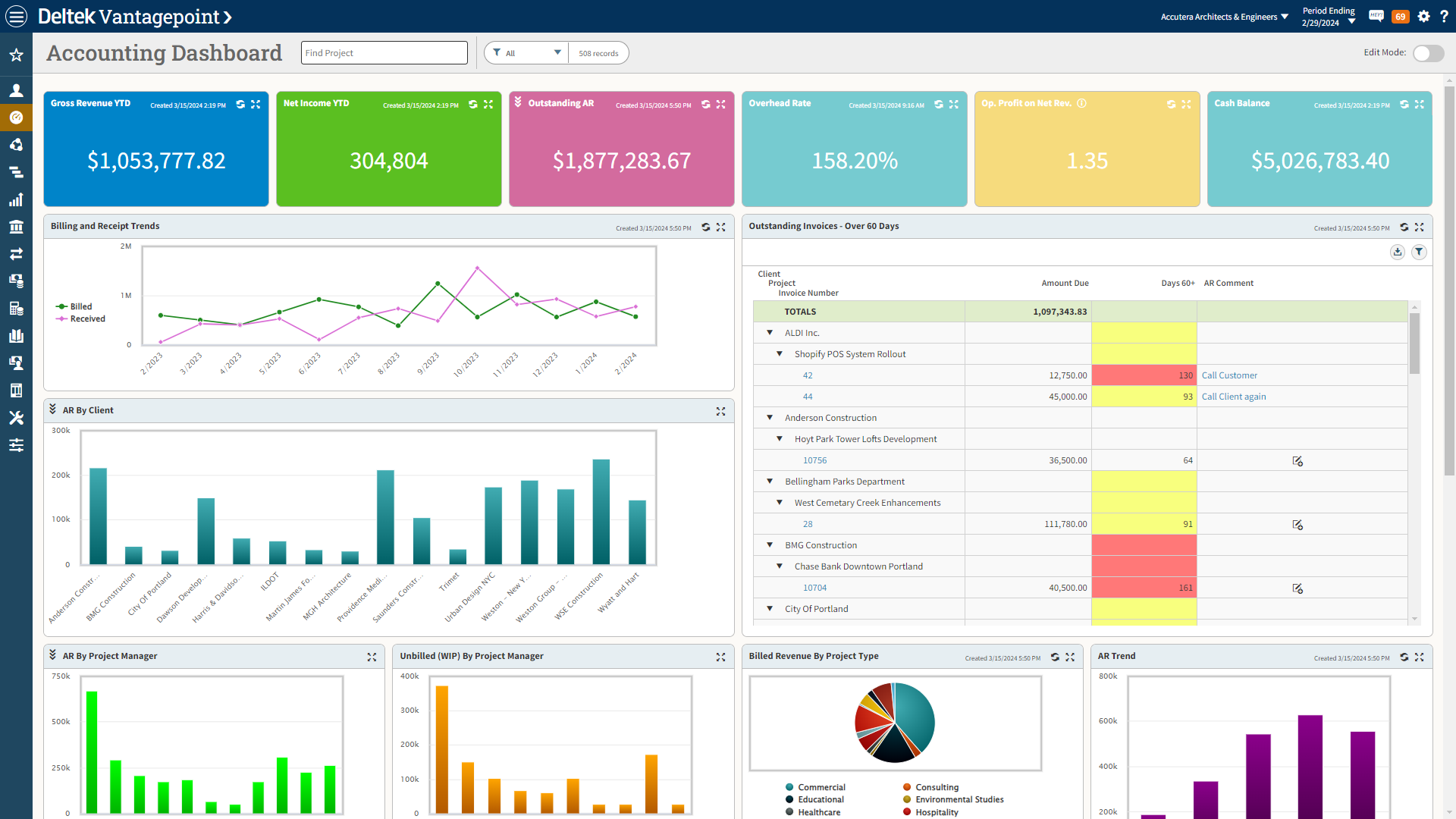Open Accutera Architects & Engineers company dropdown

click(1224, 17)
